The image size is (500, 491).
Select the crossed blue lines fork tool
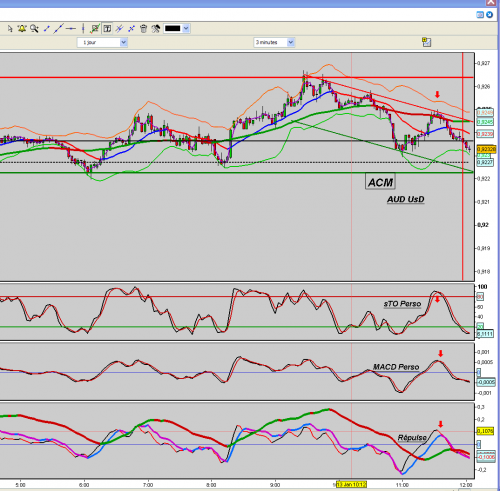pos(119,29)
